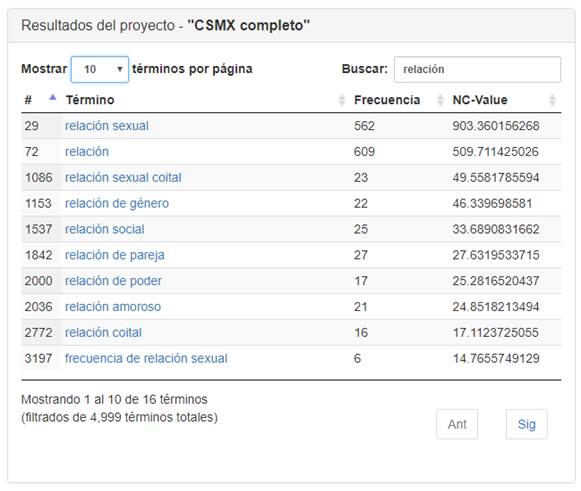Click the Buscar search field
This screenshot has height=491, width=581.
click(477, 69)
